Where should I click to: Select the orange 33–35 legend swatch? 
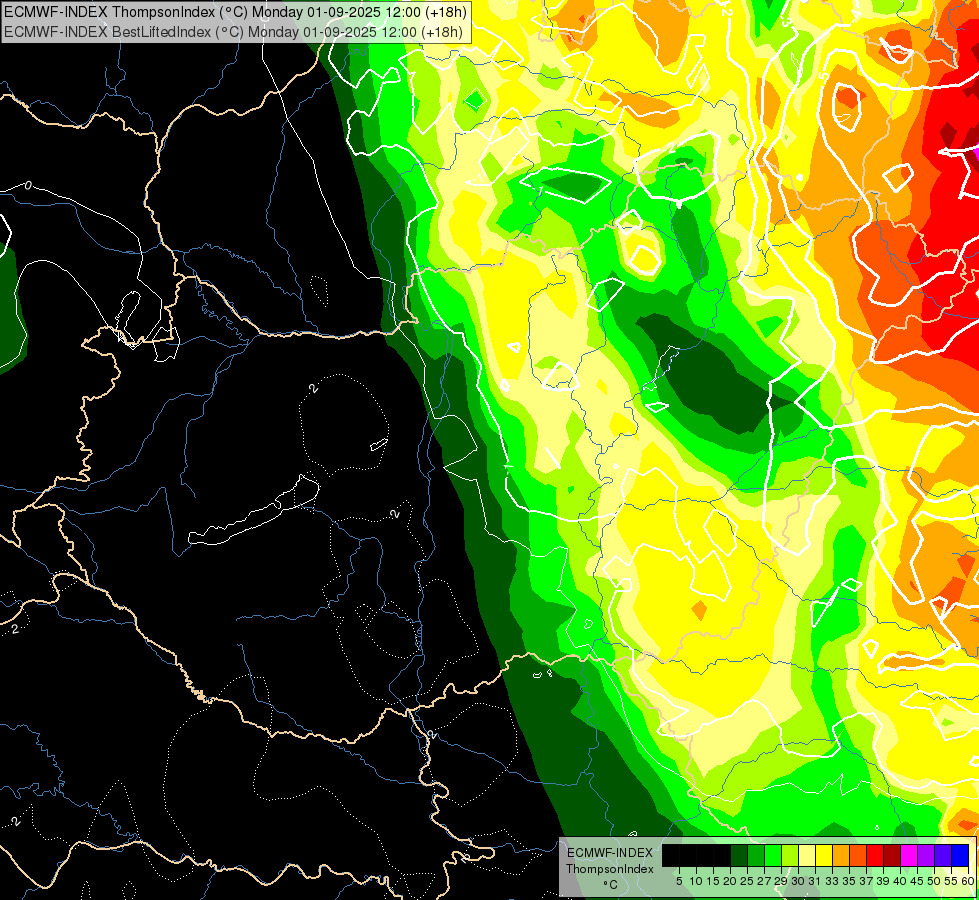point(841,855)
